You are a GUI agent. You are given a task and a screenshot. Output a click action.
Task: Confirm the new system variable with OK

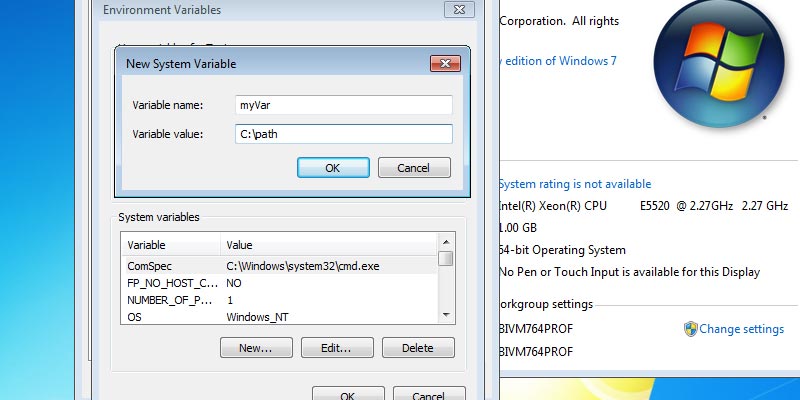[333, 168]
